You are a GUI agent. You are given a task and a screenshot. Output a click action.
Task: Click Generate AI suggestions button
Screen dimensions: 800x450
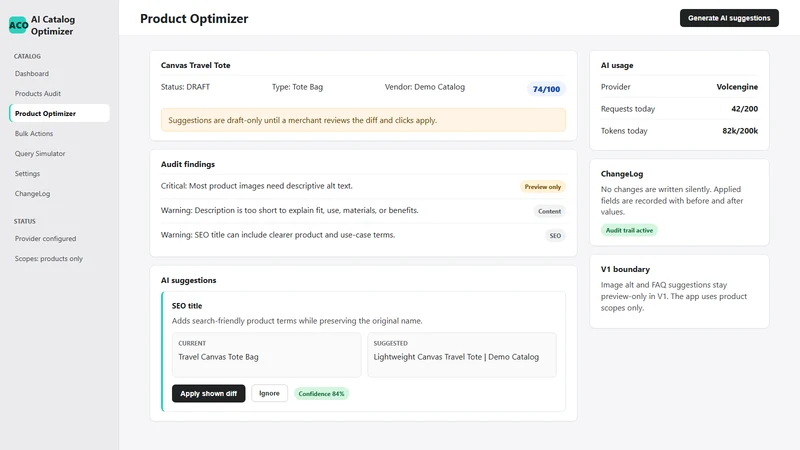point(729,18)
